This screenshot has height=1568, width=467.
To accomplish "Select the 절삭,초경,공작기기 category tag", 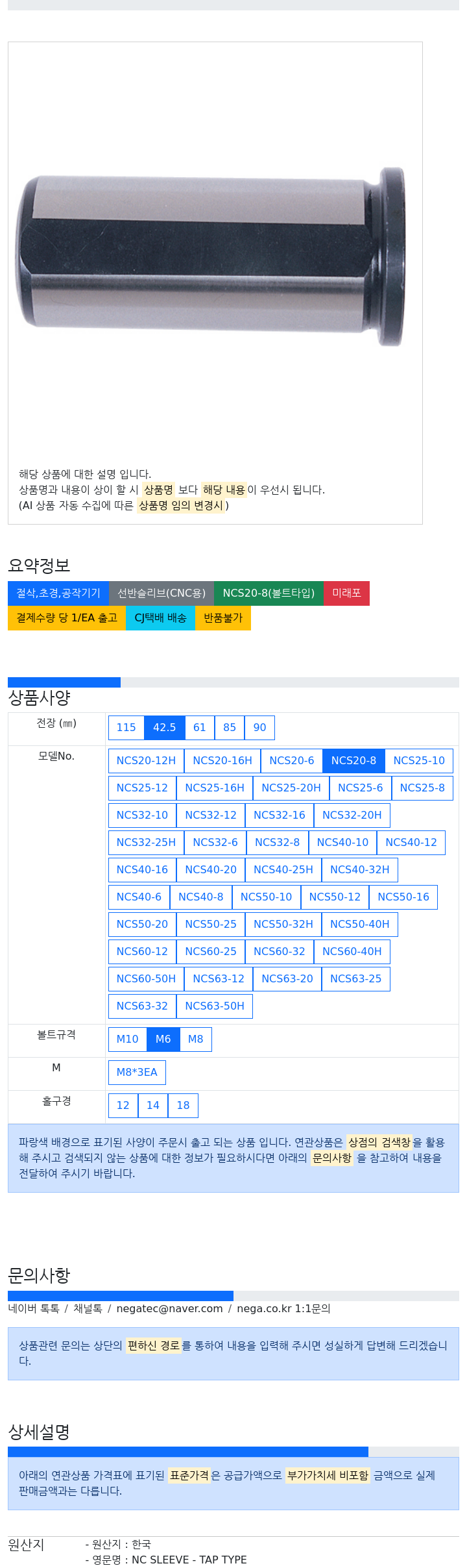I will [x=58, y=593].
